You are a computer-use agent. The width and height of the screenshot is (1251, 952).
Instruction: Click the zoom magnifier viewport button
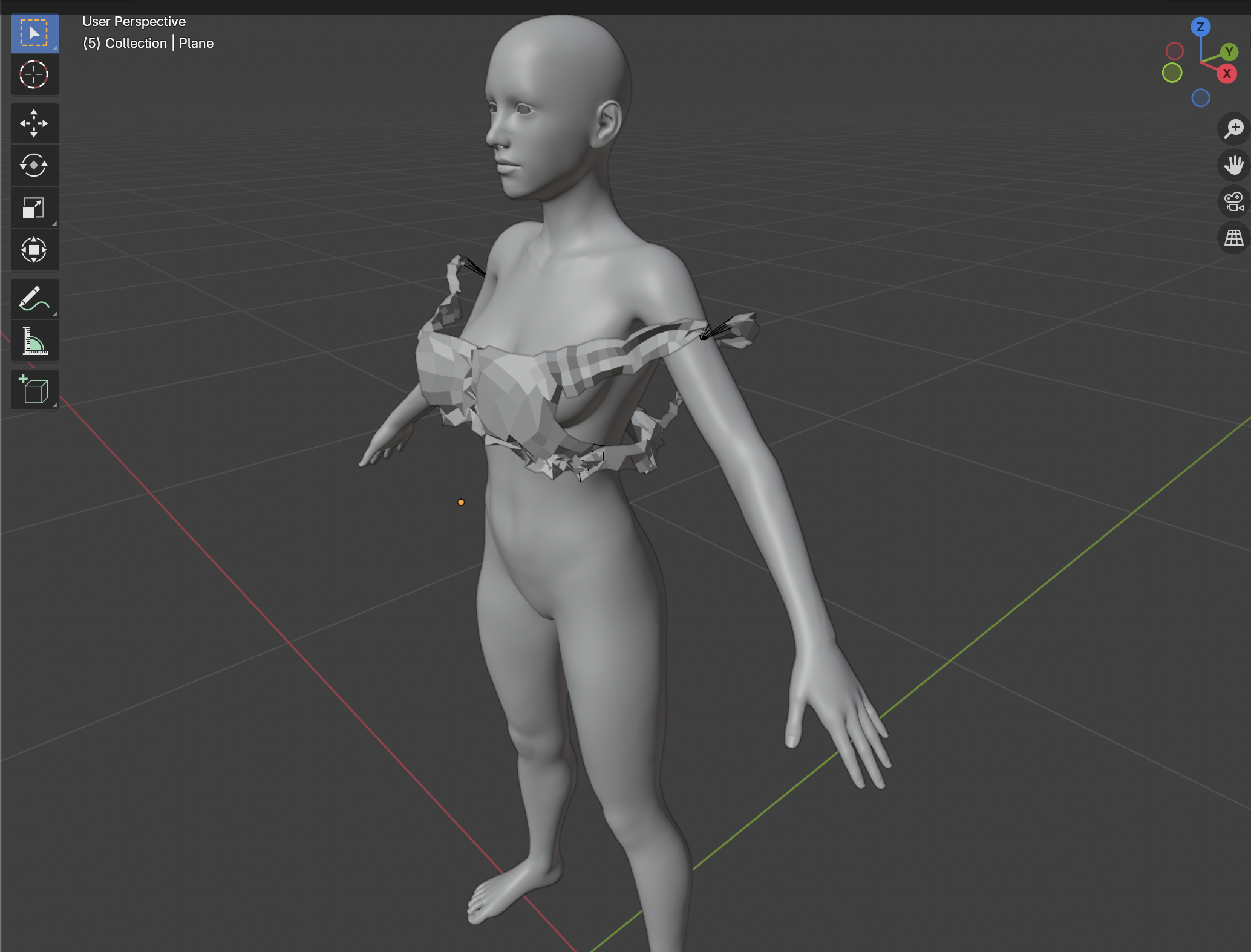click(x=1233, y=129)
